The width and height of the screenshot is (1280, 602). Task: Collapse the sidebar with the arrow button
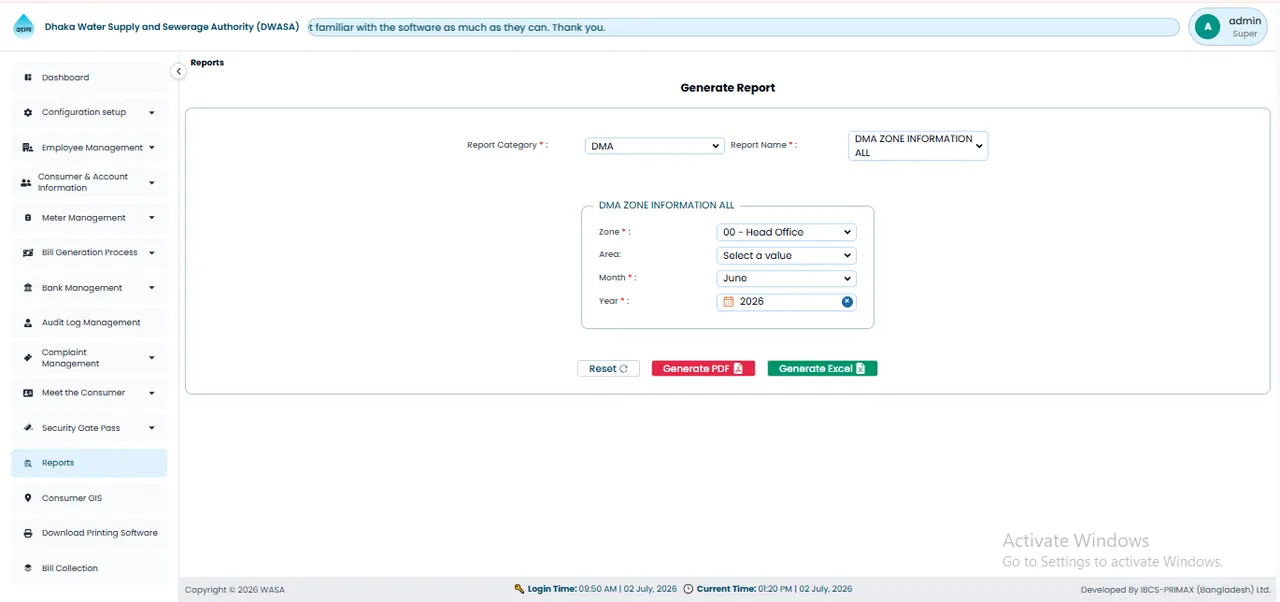(178, 71)
